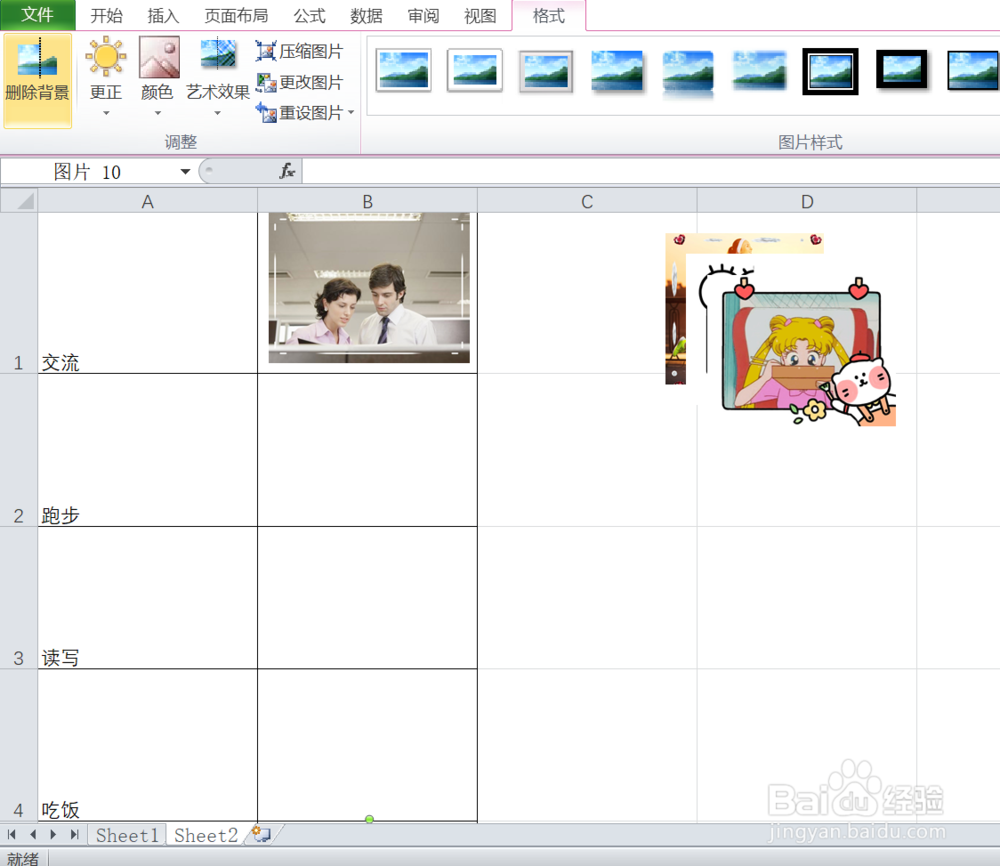Click the green rotation handle dot
Viewport: 1000px width, 866px height.
coord(369,819)
